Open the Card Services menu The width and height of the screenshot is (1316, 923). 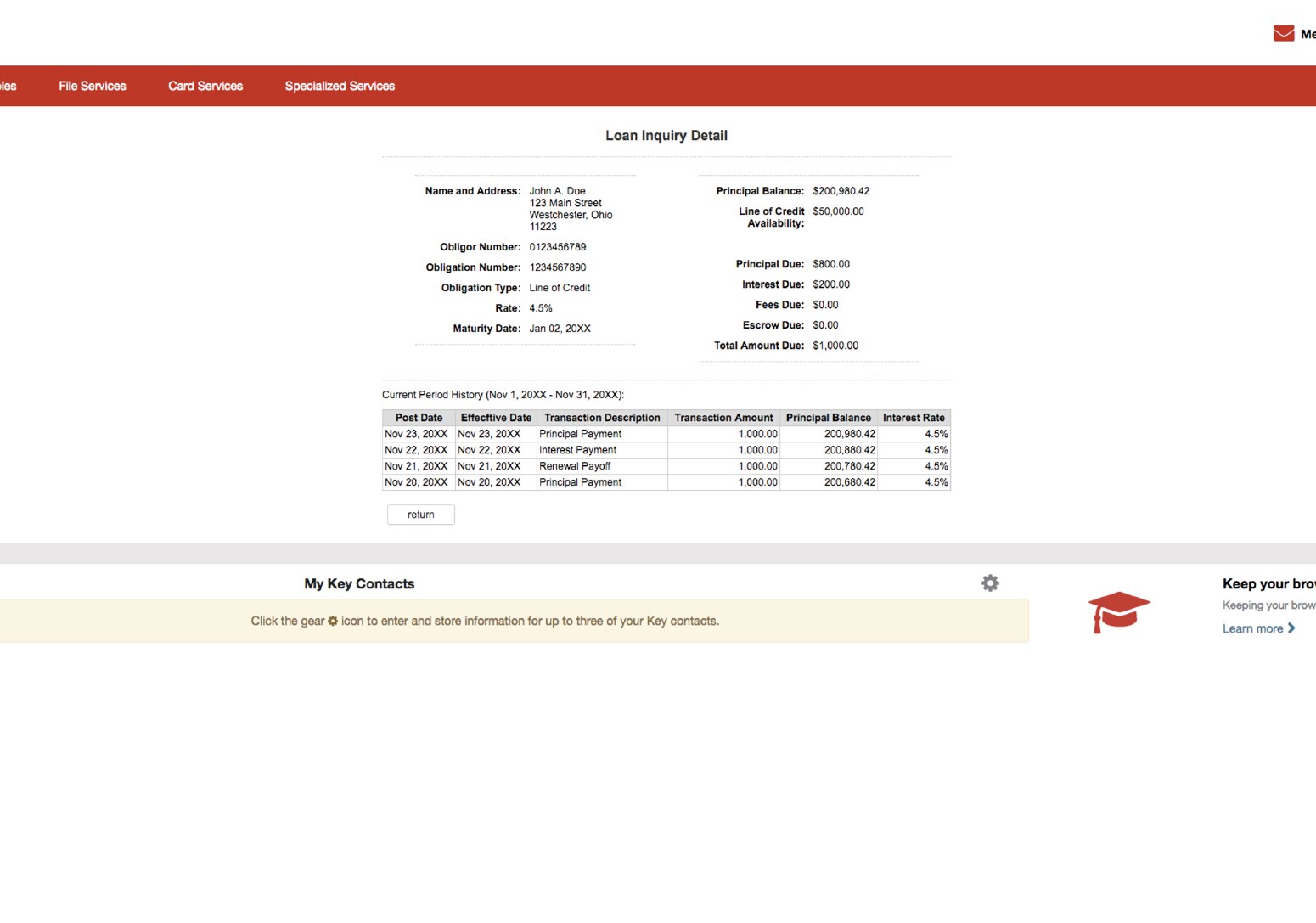click(205, 86)
